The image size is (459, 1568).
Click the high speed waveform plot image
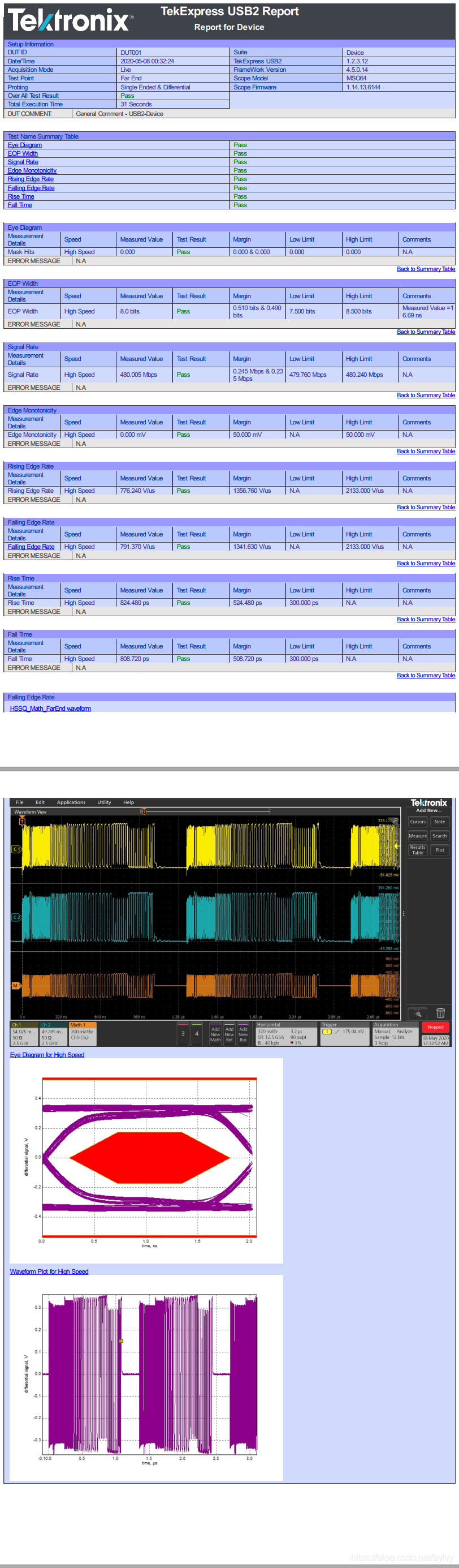coord(146,1378)
